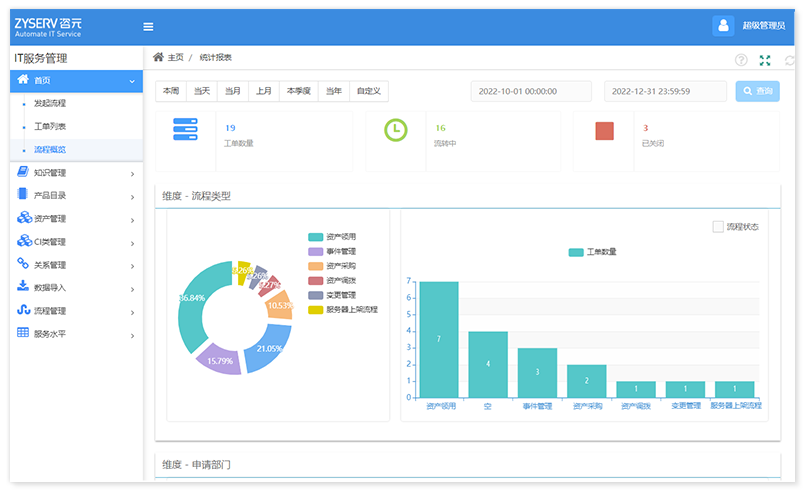Enable the 流程状态 checkbox
This screenshot has height=495, width=808.
point(718,227)
